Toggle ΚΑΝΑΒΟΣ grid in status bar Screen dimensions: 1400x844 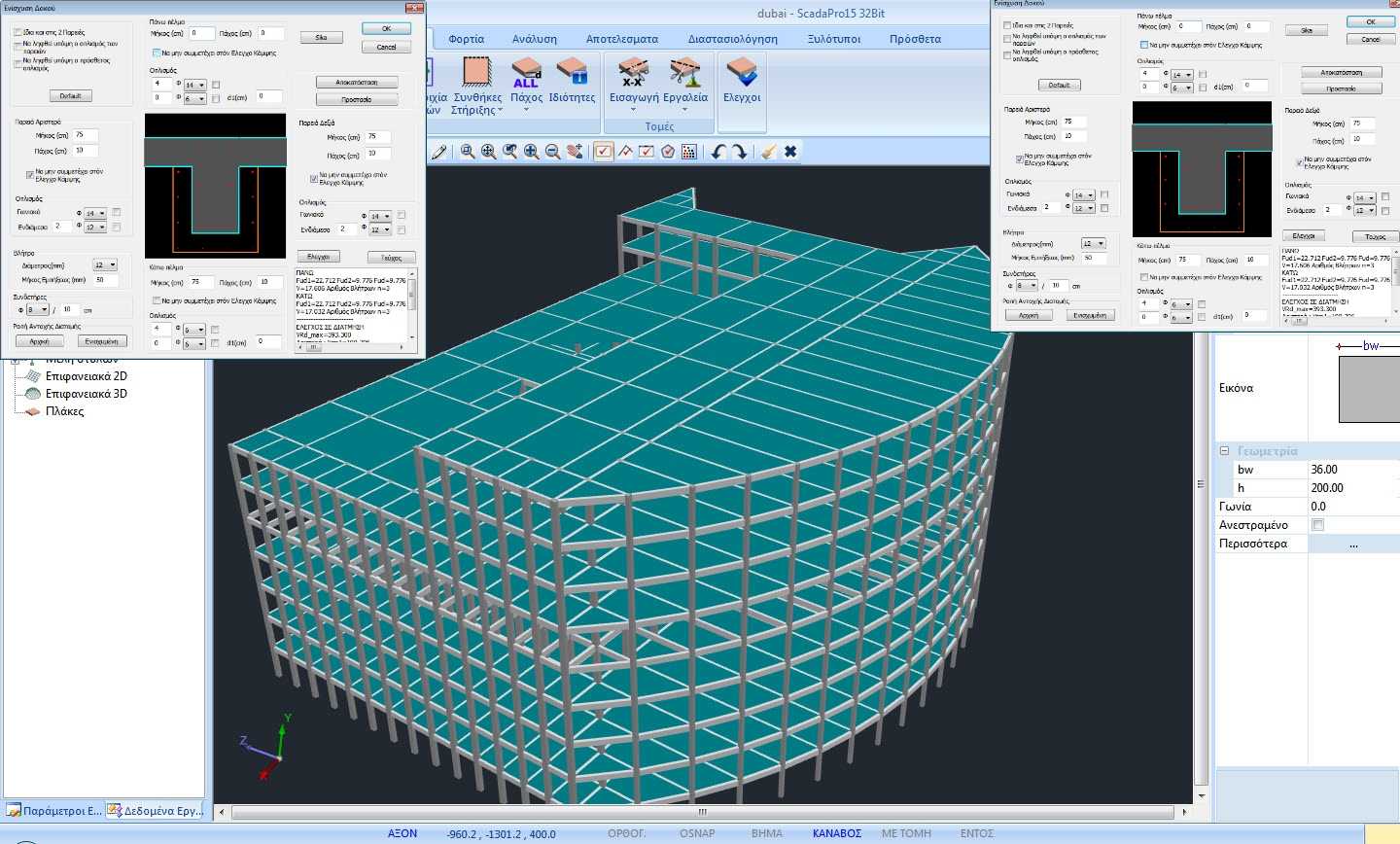pos(837,833)
